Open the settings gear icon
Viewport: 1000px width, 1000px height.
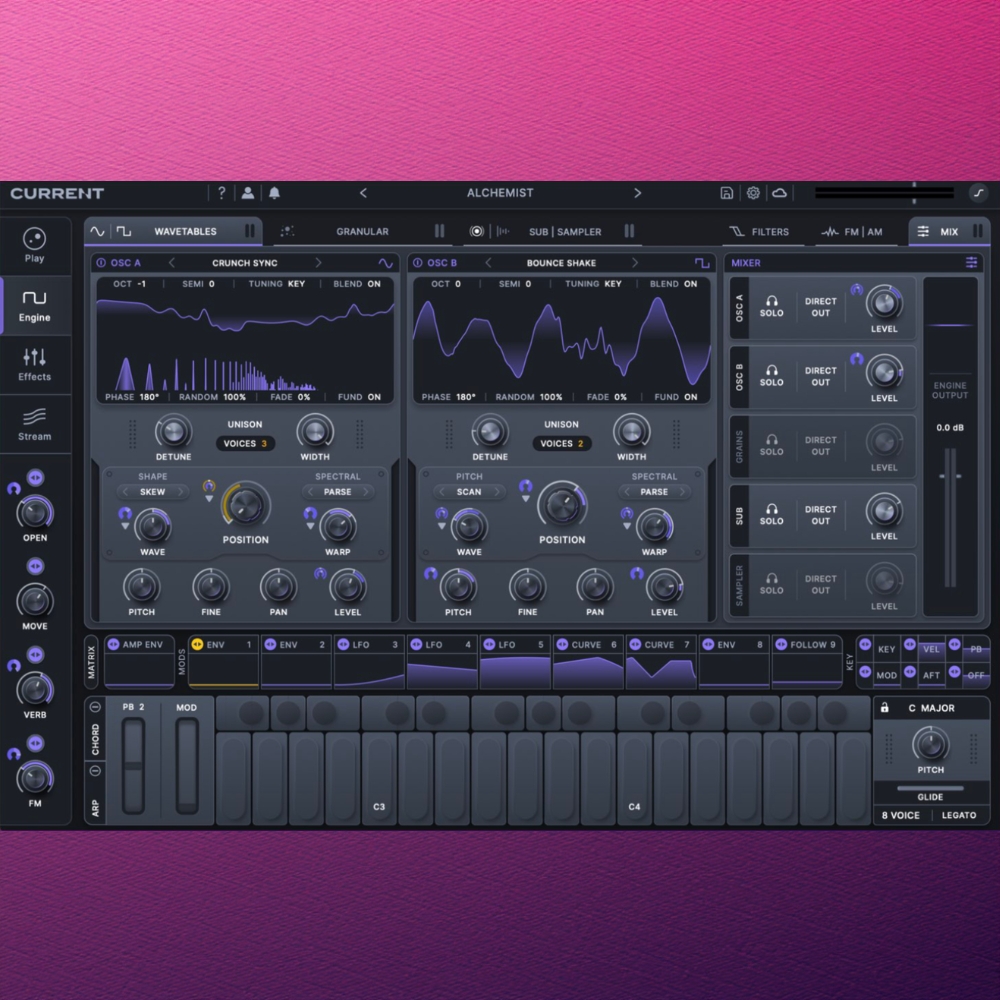[753, 193]
